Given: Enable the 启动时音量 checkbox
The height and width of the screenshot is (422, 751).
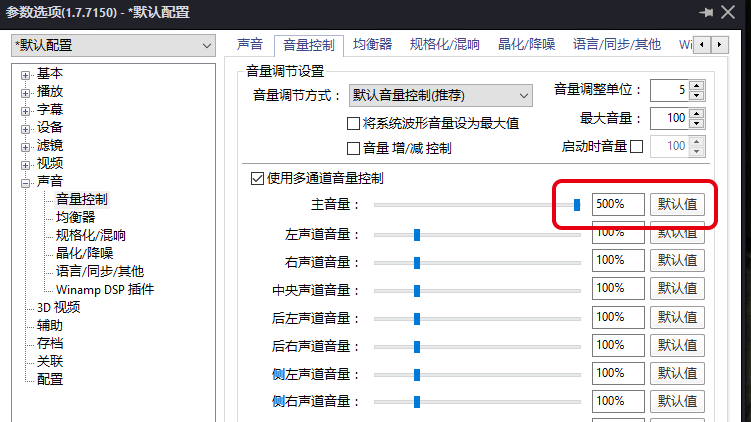Looking at the screenshot, I should pyautogui.click(x=637, y=147).
